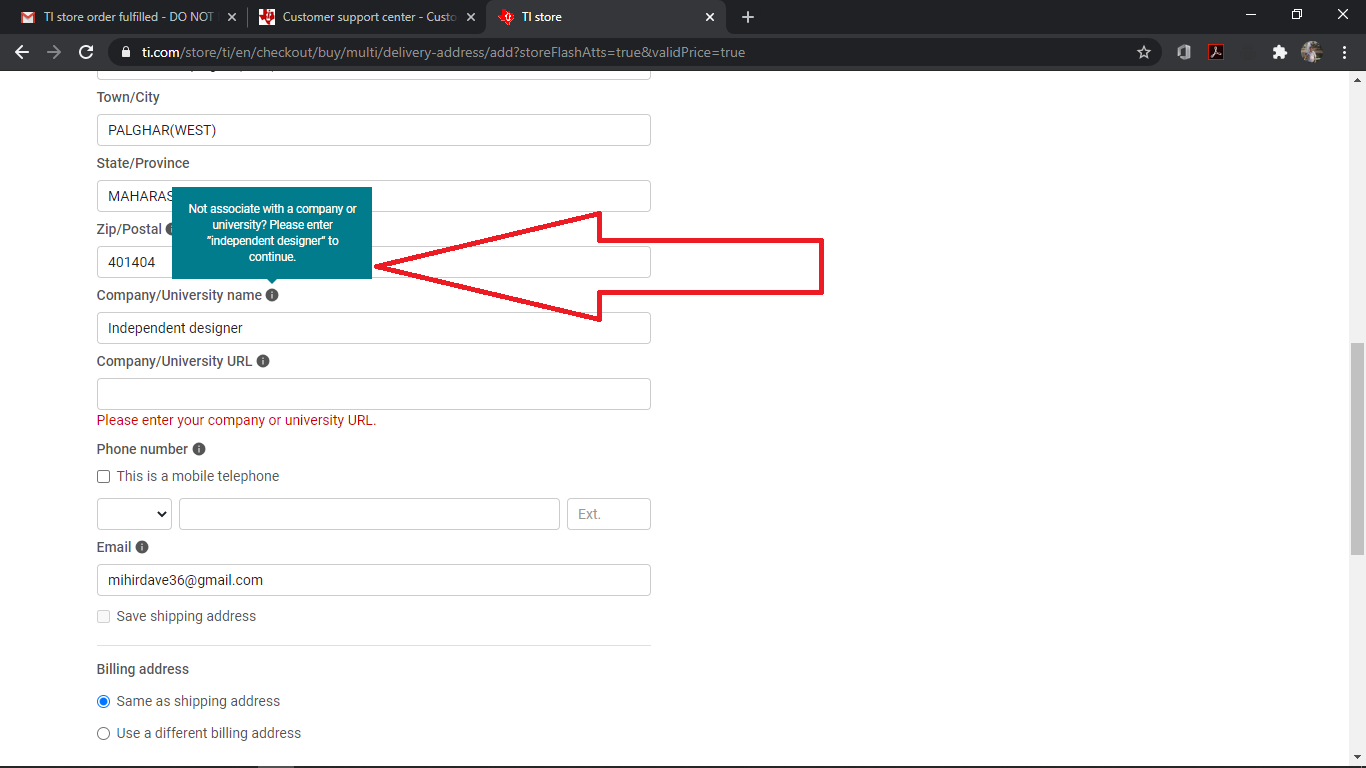Open the Extensions puzzle menu

(x=1279, y=52)
